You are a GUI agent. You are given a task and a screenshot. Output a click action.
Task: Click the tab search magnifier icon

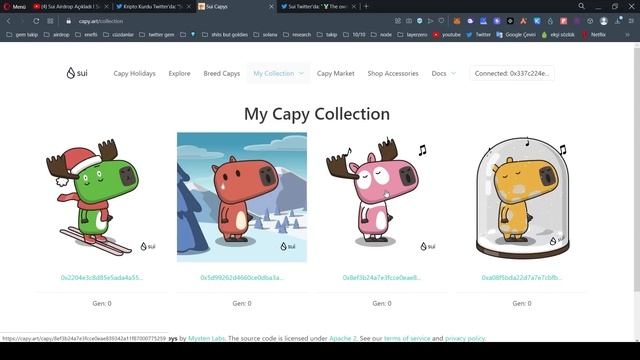[581, 6]
